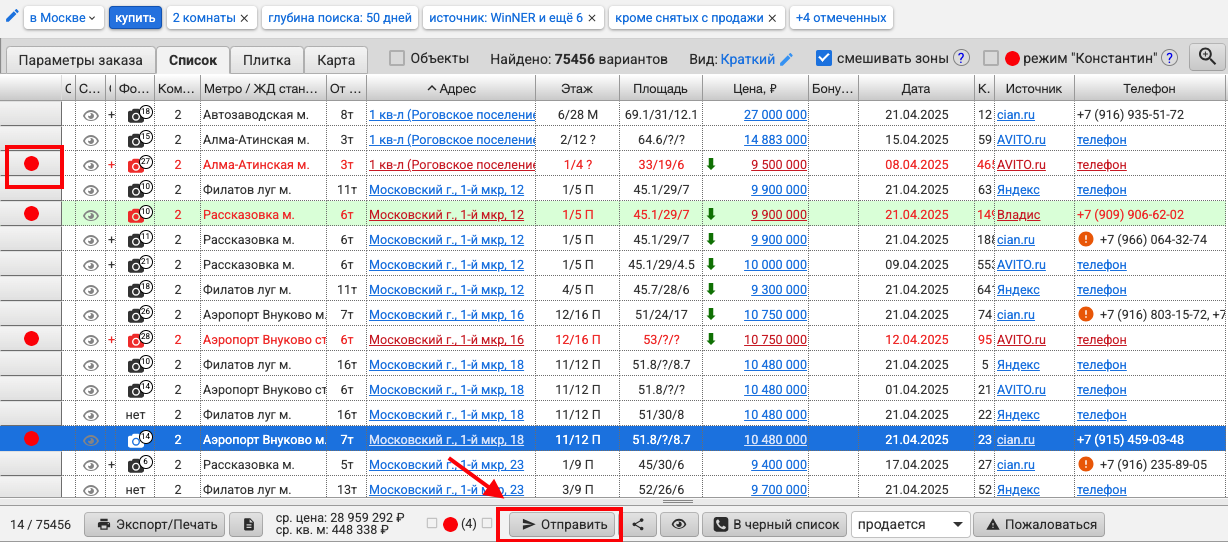Click 'Источник' column header
This screenshot has width=1228, height=542.
tap(1033, 88)
